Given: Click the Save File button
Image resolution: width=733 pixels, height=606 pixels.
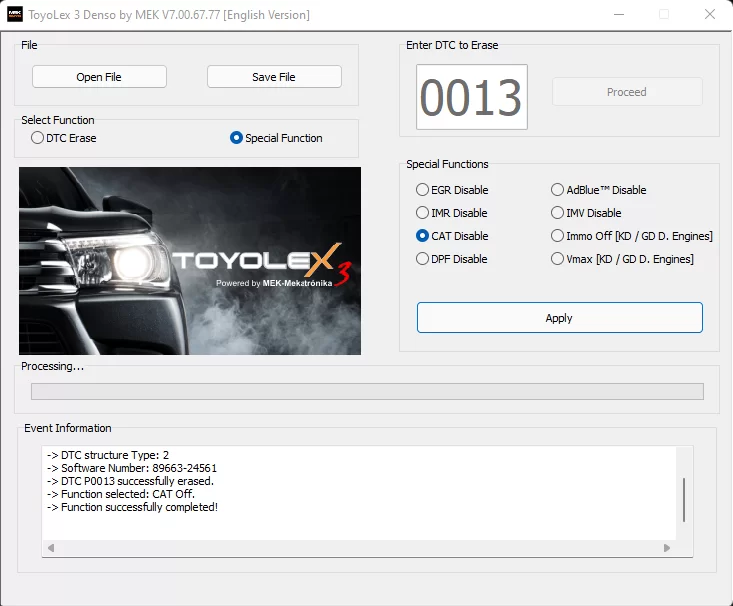Looking at the screenshot, I should pos(274,77).
